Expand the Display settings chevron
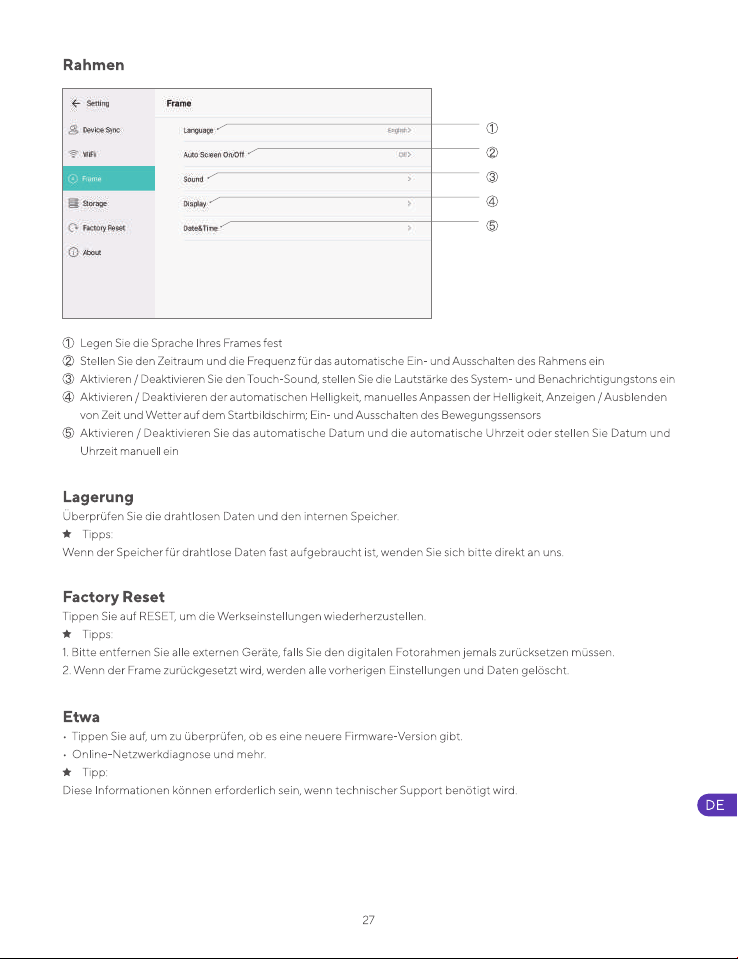Image resolution: width=738 pixels, height=959 pixels. pos(409,204)
